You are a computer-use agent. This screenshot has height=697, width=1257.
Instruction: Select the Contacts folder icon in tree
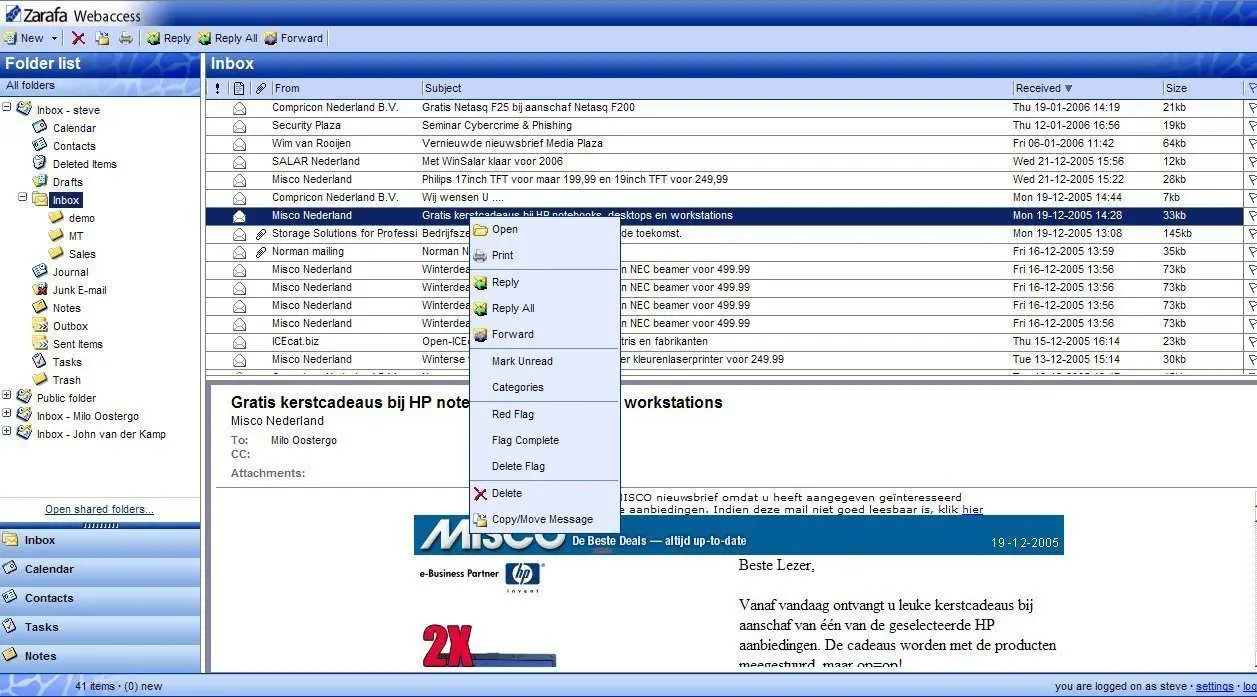pos(40,146)
